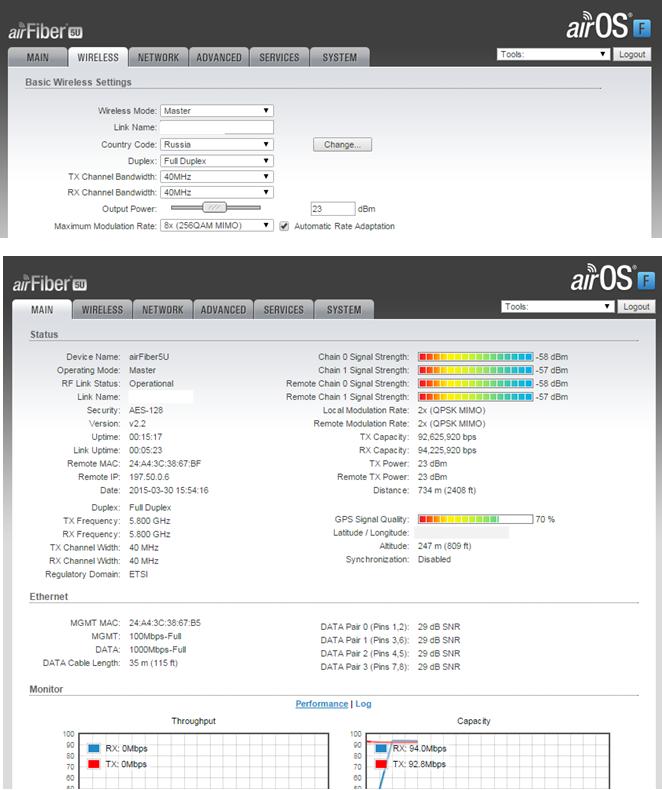Screen dimensions: 662x790
Task: Open the Performance monitor link
Action: (322, 704)
